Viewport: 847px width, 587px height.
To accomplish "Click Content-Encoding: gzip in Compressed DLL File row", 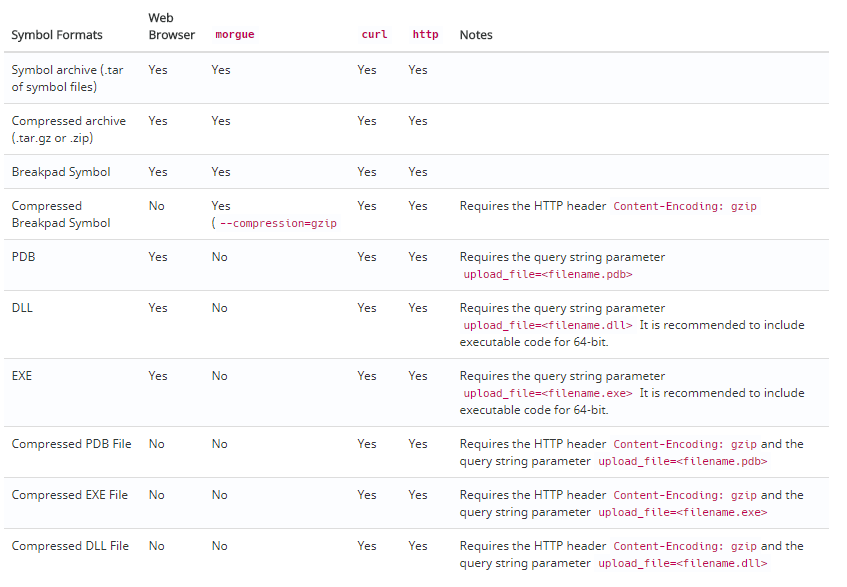I will 685,546.
